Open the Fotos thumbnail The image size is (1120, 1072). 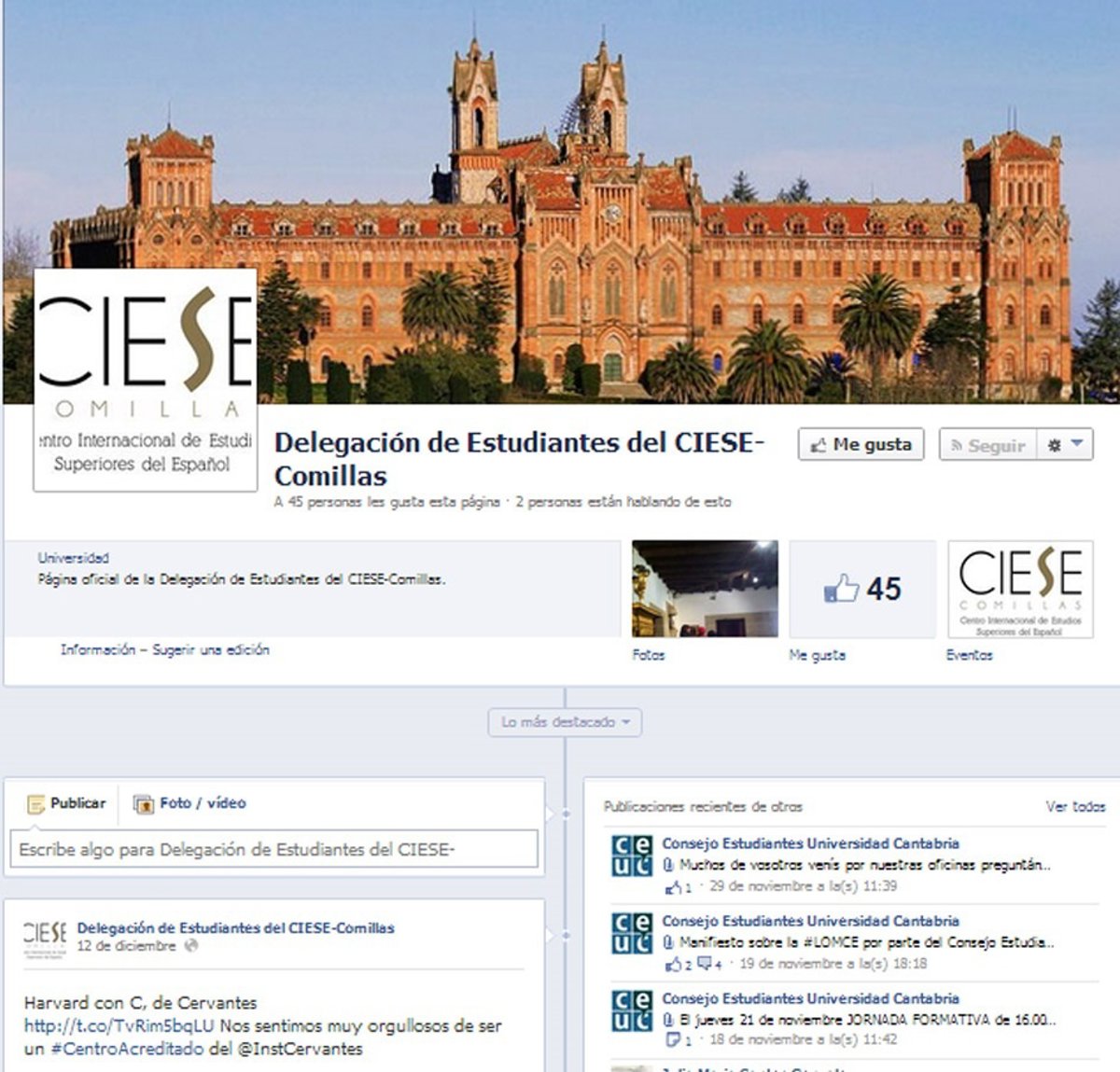[705, 589]
